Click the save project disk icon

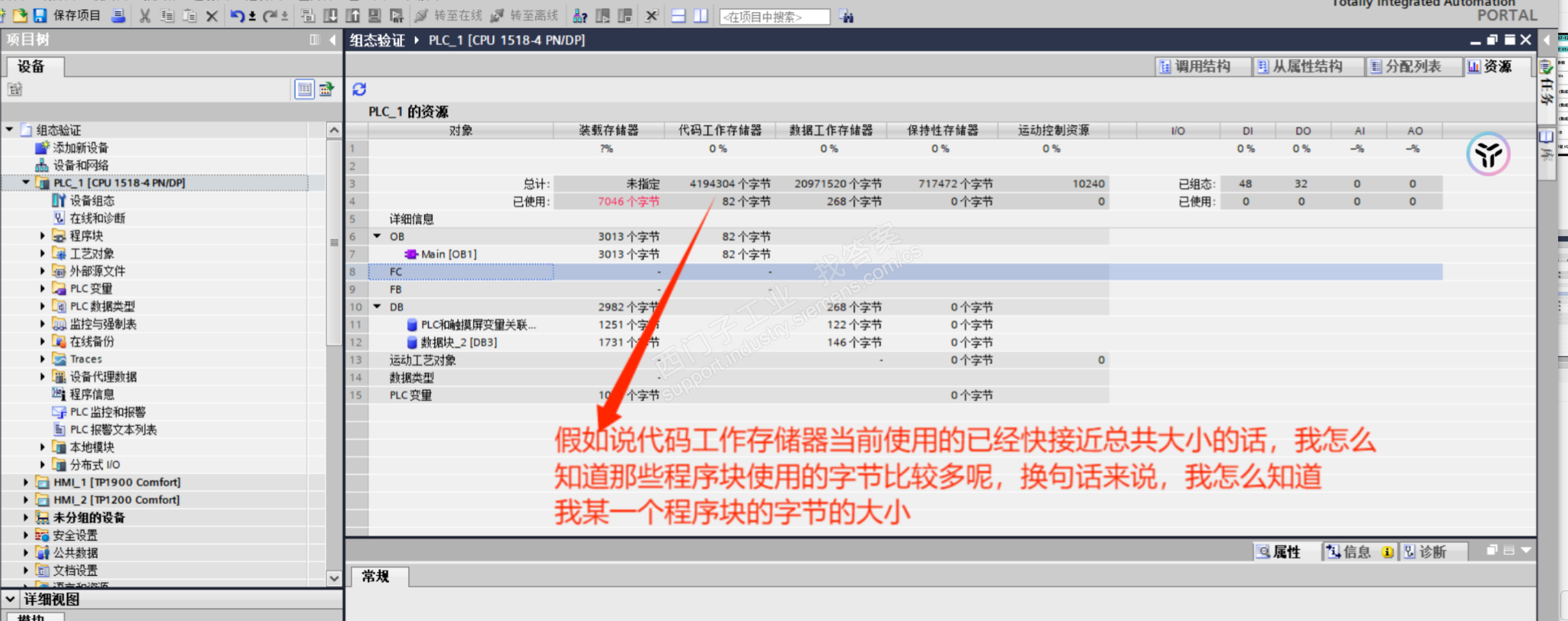pos(40,14)
